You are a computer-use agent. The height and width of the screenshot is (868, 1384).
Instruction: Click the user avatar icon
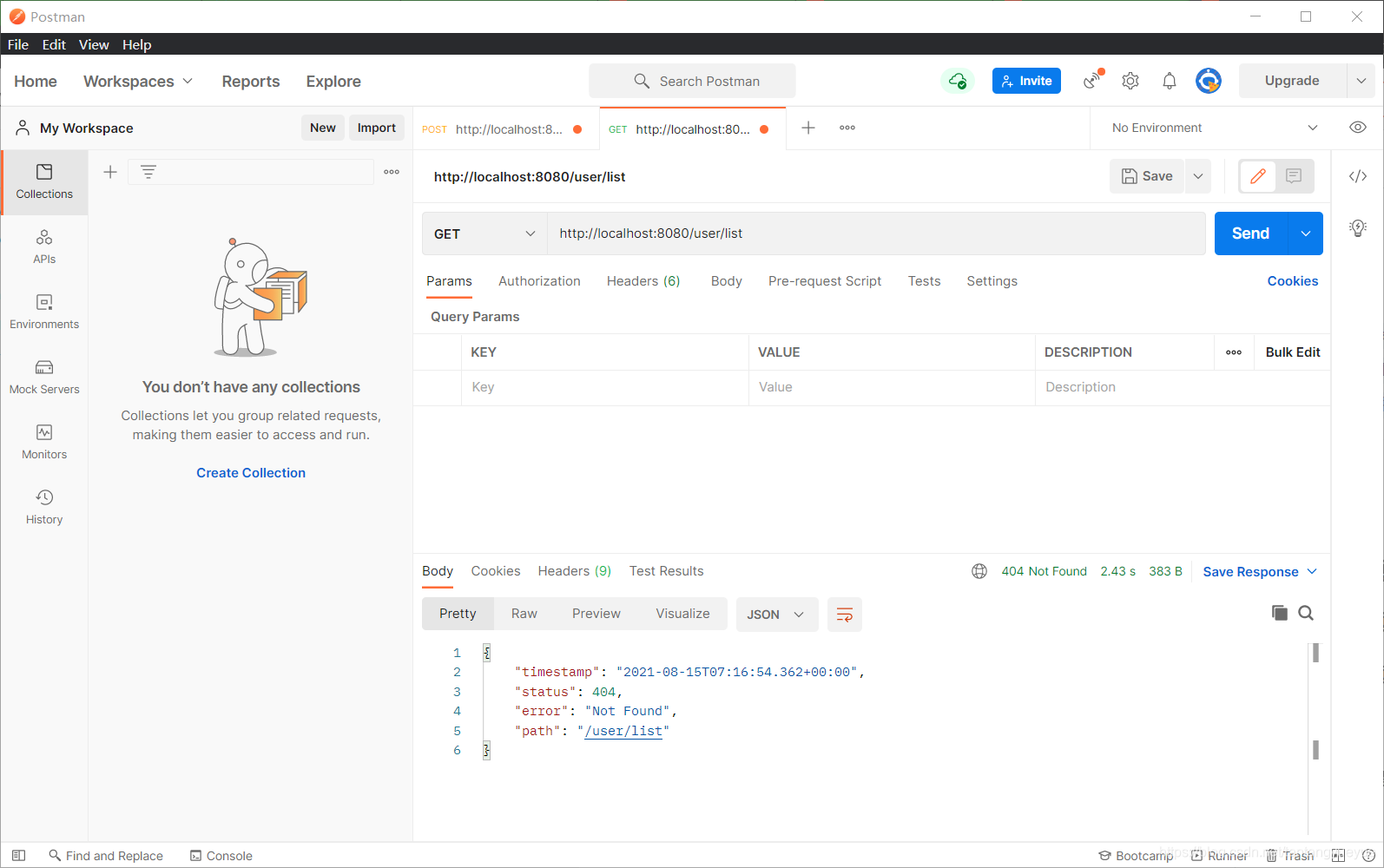[x=1209, y=81]
